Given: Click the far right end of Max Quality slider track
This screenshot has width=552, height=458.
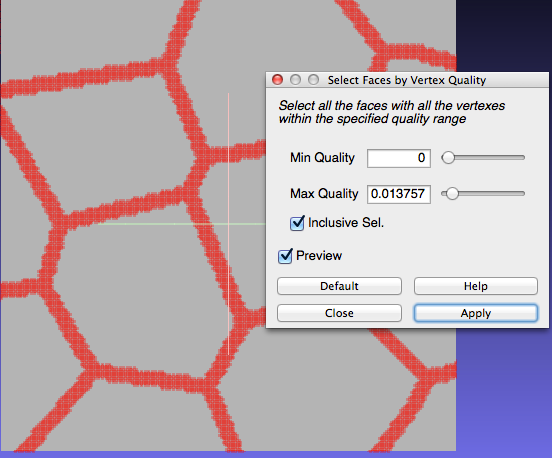Looking at the screenshot, I should tap(523, 194).
